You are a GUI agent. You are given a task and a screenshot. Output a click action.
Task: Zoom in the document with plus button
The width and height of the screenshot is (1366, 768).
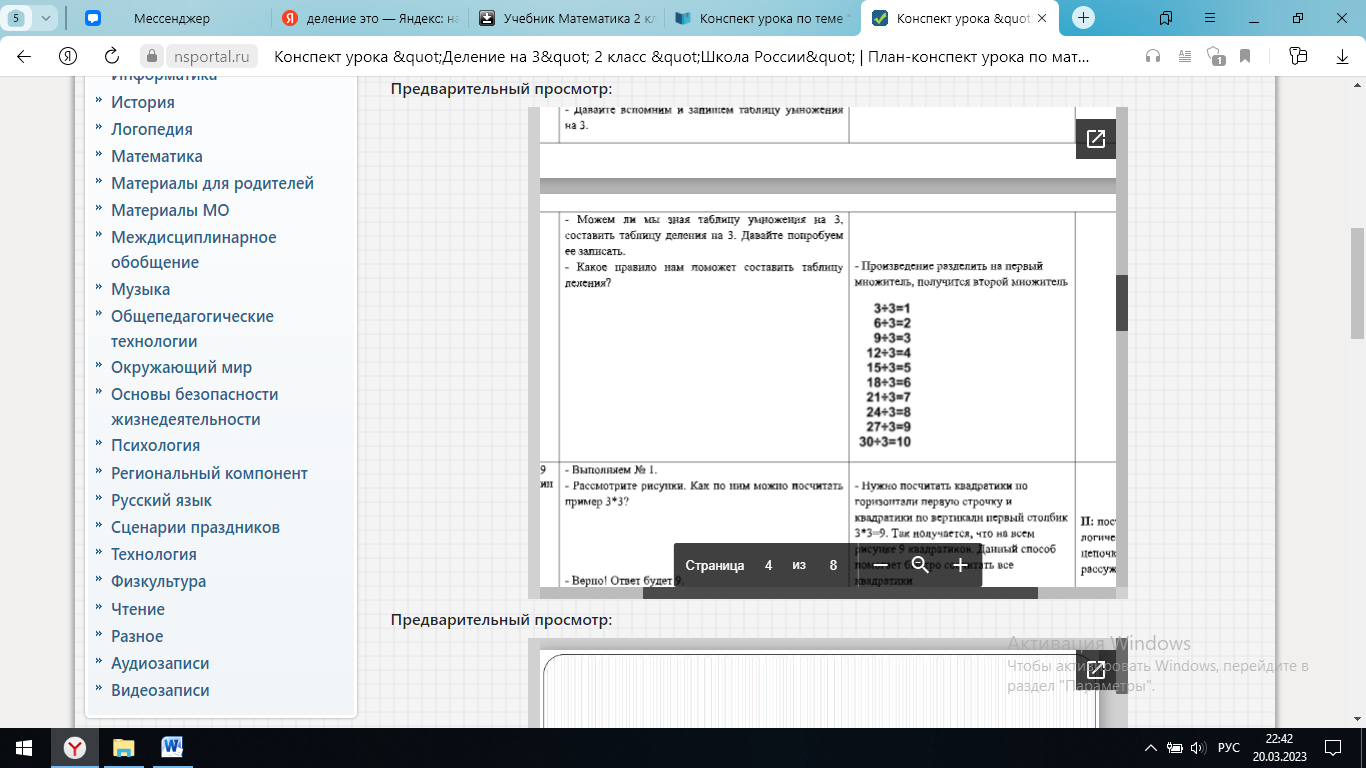pos(960,565)
